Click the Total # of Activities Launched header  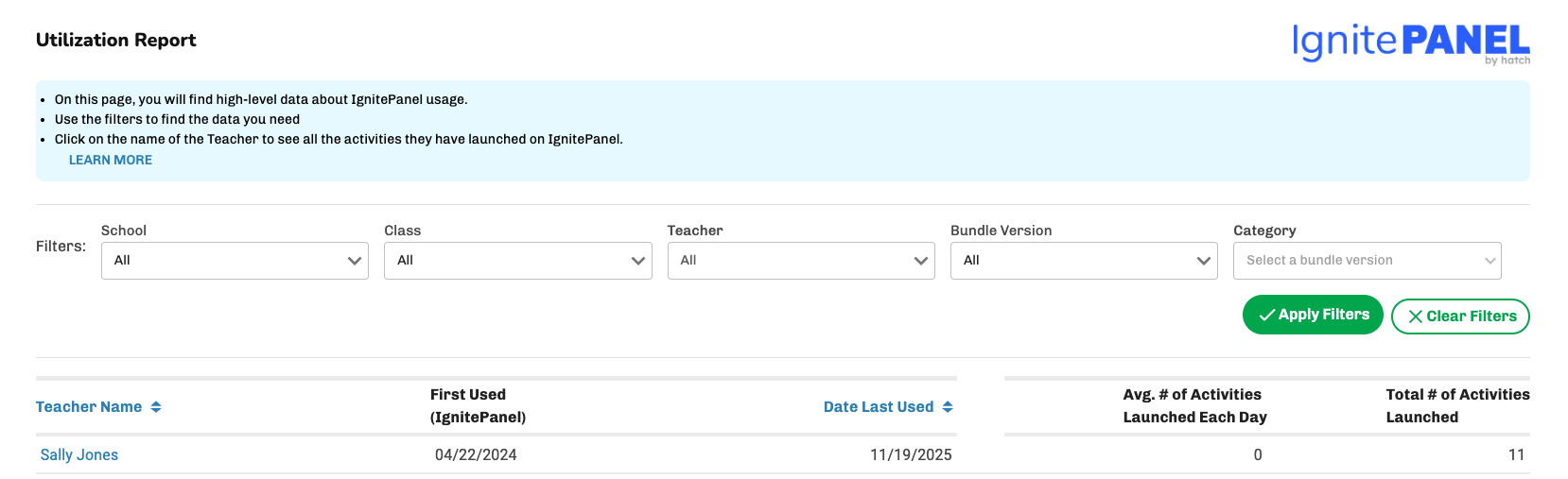pos(1457,406)
